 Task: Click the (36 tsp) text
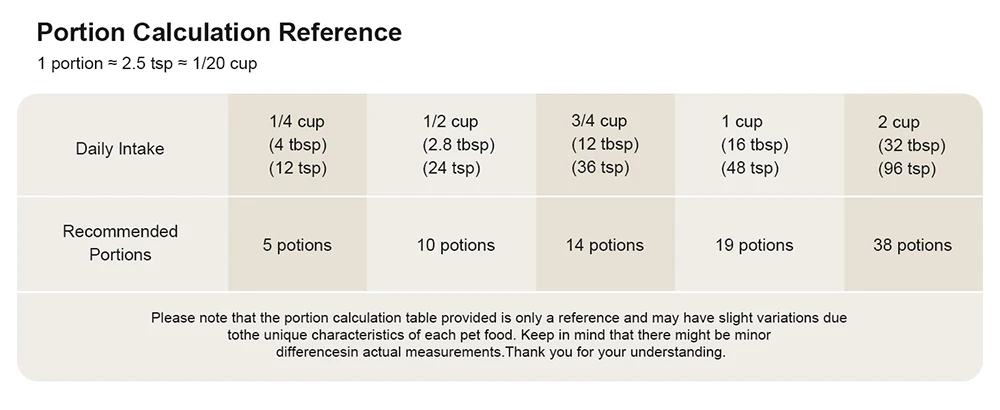point(600,167)
